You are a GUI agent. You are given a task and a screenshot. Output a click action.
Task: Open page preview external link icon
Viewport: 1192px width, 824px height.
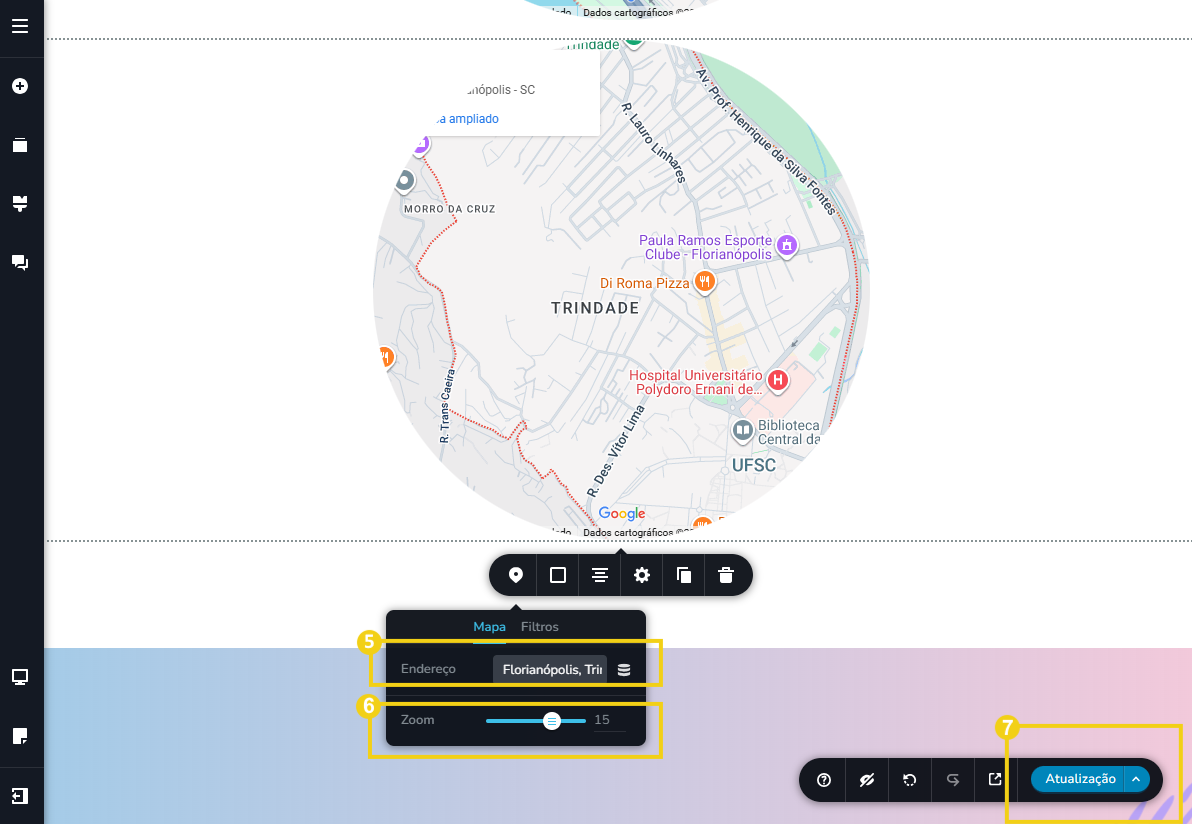(x=995, y=780)
